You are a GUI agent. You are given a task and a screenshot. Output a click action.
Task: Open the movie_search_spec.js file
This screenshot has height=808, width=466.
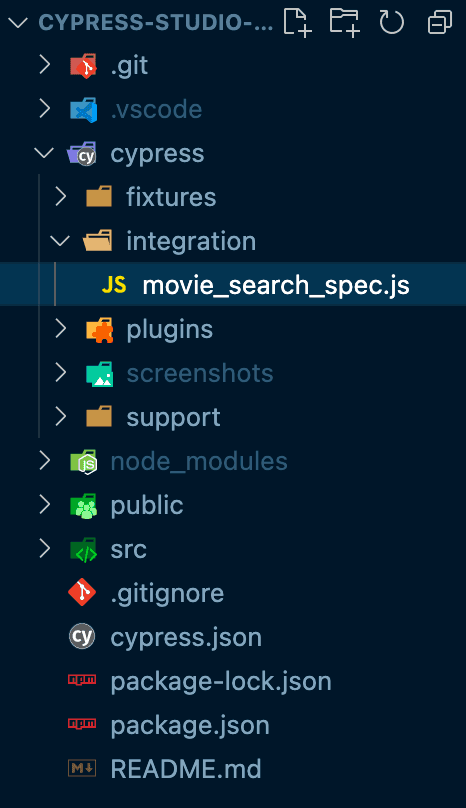coord(276,285)
